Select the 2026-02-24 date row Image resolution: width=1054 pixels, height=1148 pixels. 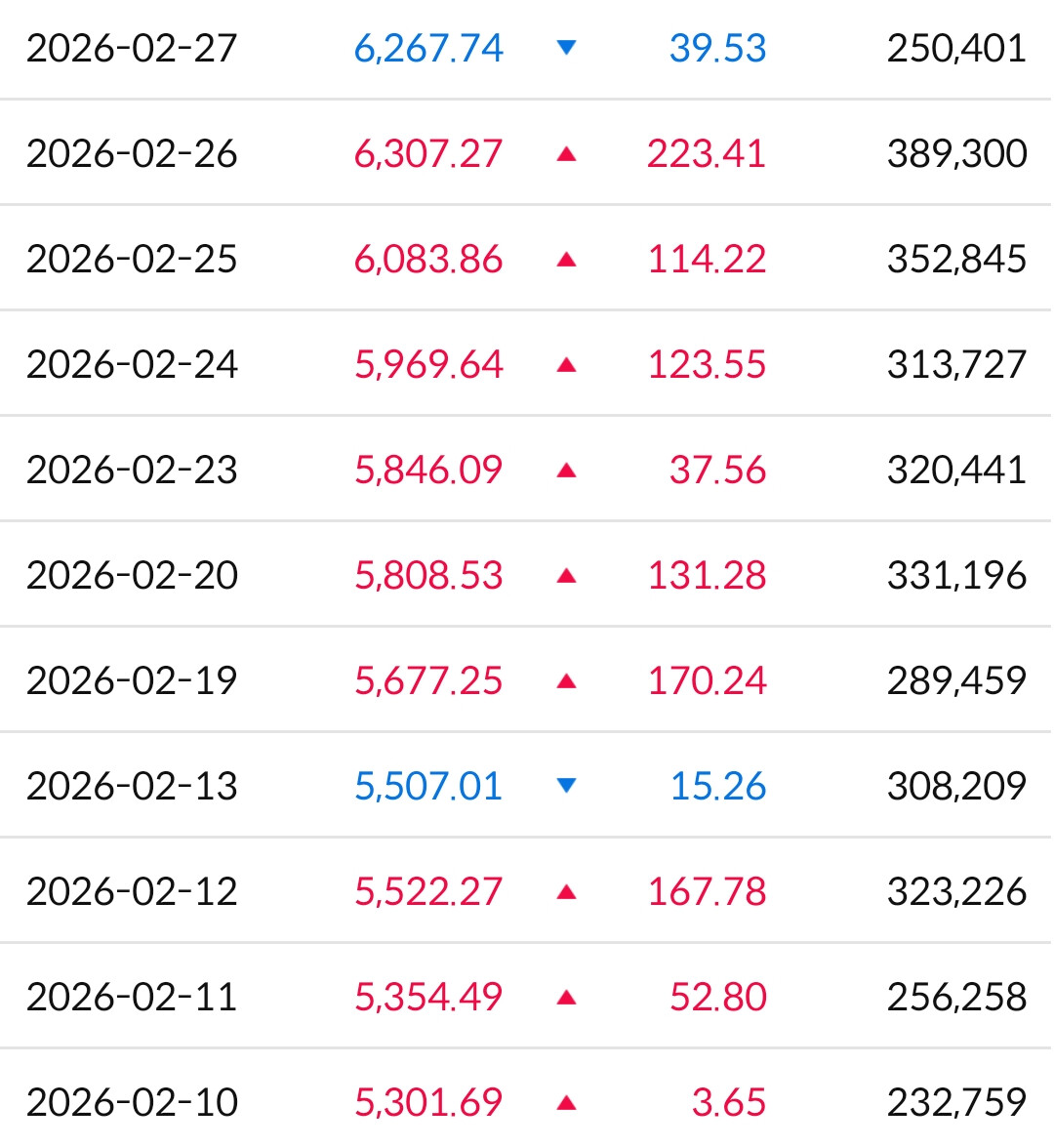point(527,364)
